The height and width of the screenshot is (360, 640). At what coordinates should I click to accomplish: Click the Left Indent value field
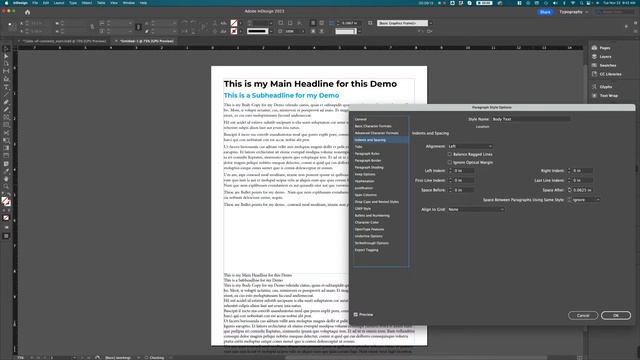coord(464,171)
